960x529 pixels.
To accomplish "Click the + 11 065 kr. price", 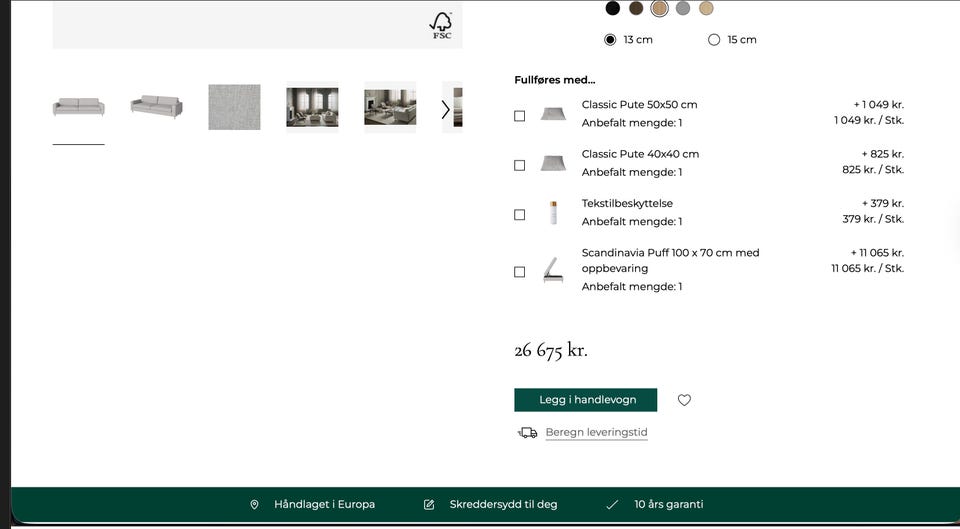I will pos(877,253).
